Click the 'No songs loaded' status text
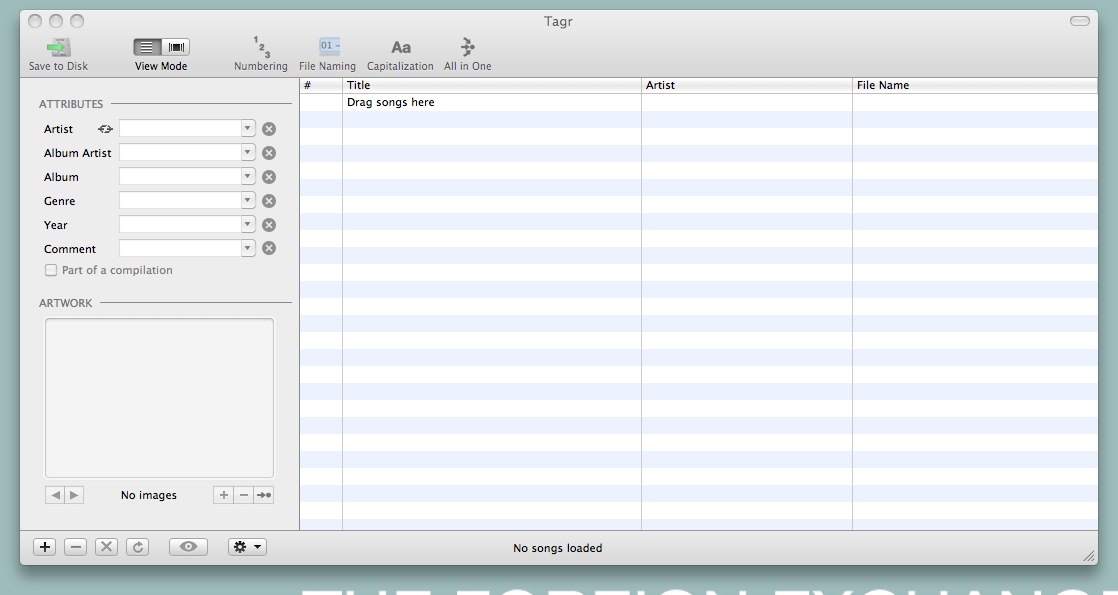The width and height of the screenshot is (1118, 595). [x=558, y=548]
